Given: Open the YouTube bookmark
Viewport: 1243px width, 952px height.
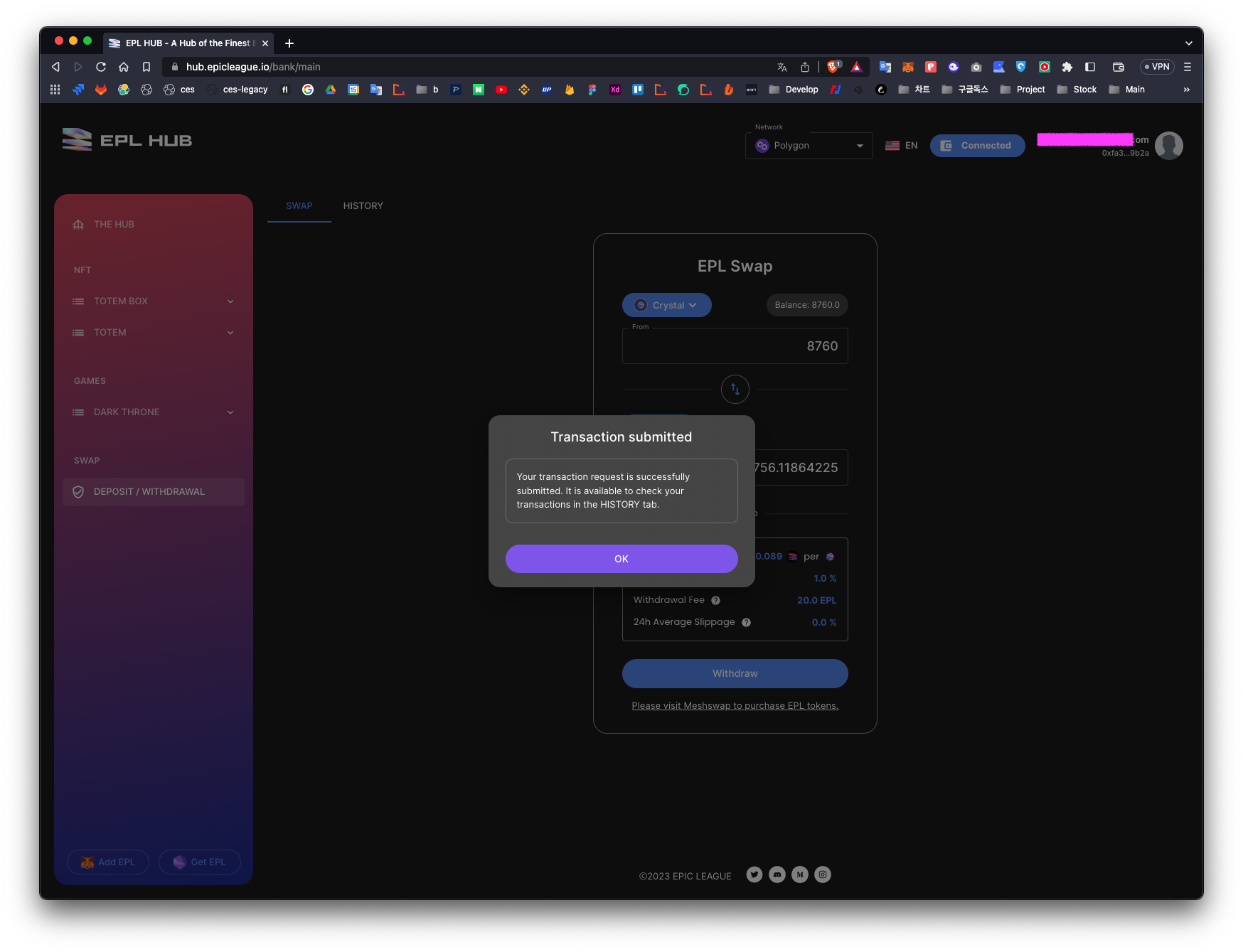Looking at the screenshot, I should pos(501,90).
